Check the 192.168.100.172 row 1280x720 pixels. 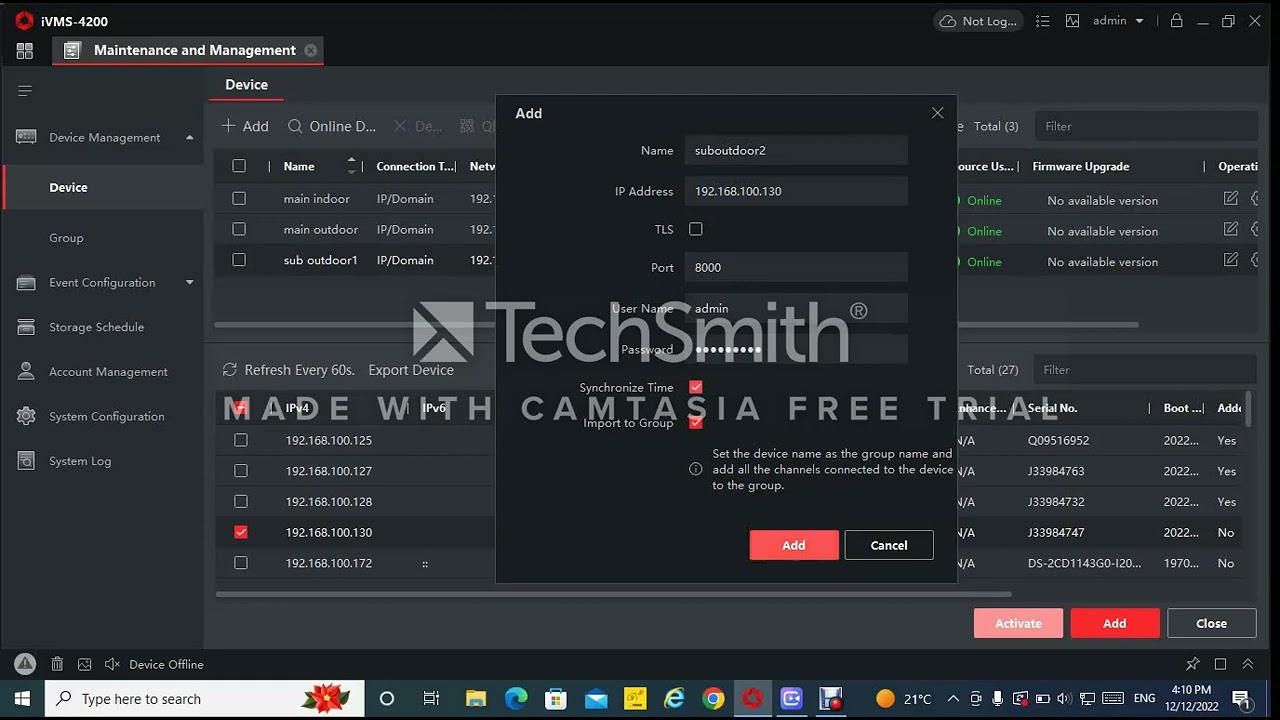(241, 563)
